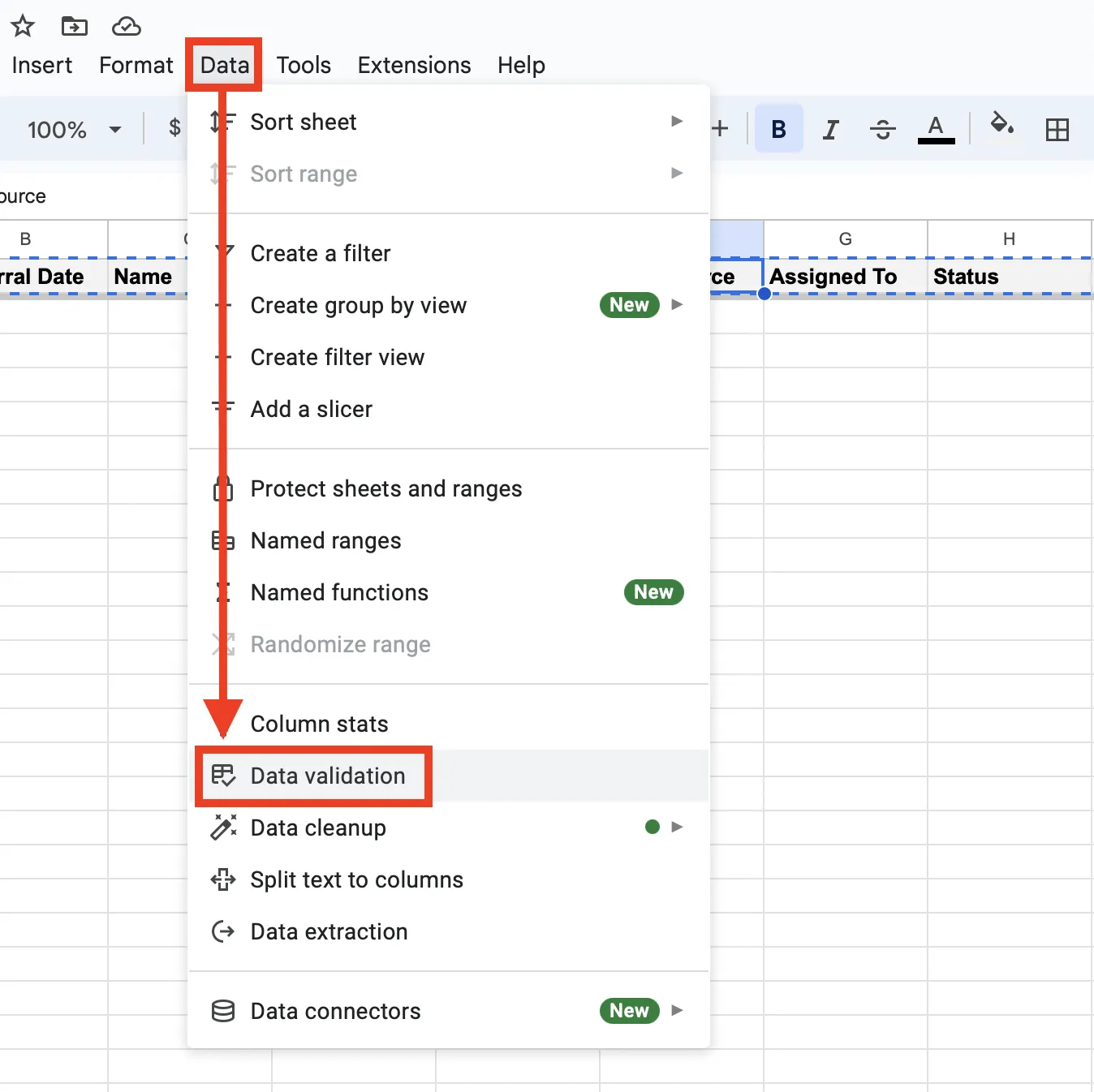Expand Create group by view submenu
This screenshot has height=1092, width=1094.
pyautogui.click(x=449, y=305)
